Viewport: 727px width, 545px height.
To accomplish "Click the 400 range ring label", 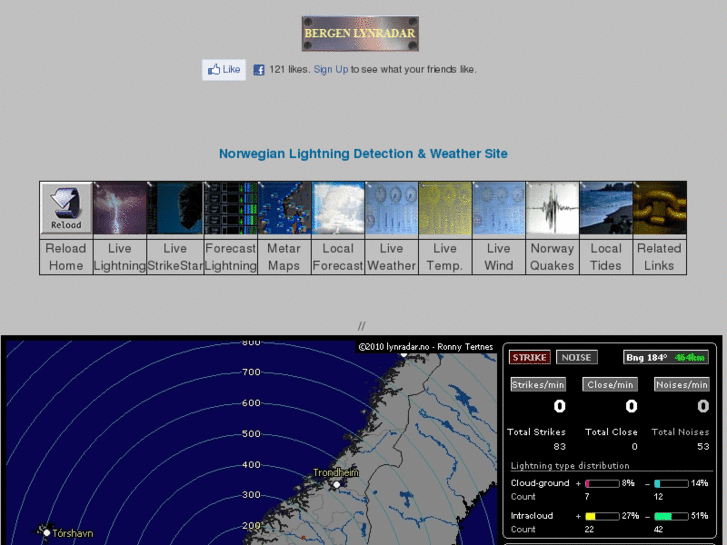I will coord(251,464).
